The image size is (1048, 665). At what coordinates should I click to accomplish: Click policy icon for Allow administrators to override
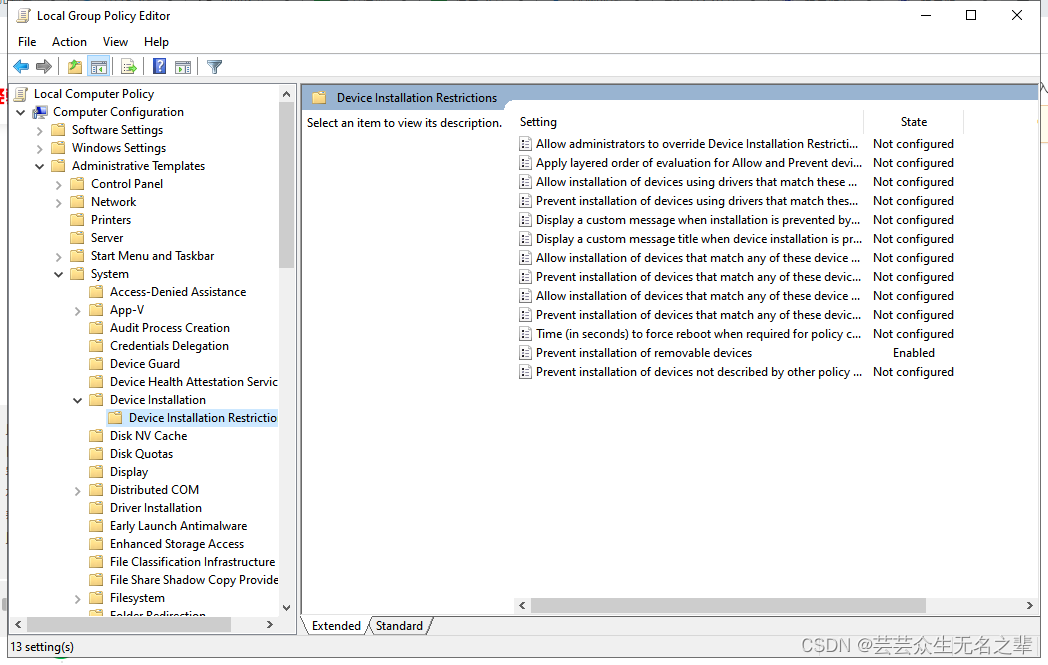coord(525,144)
